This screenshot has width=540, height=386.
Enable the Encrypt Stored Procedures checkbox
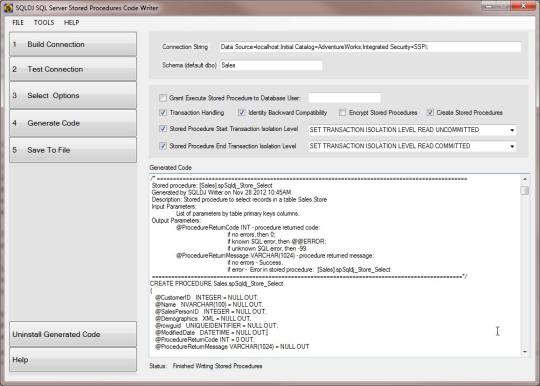[x=342, y=113]
